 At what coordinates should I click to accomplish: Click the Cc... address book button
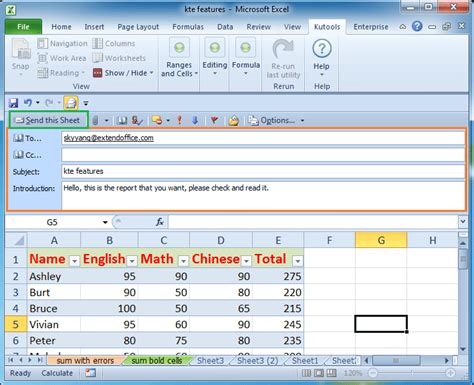pyautogui.click(x=27, y=155)
